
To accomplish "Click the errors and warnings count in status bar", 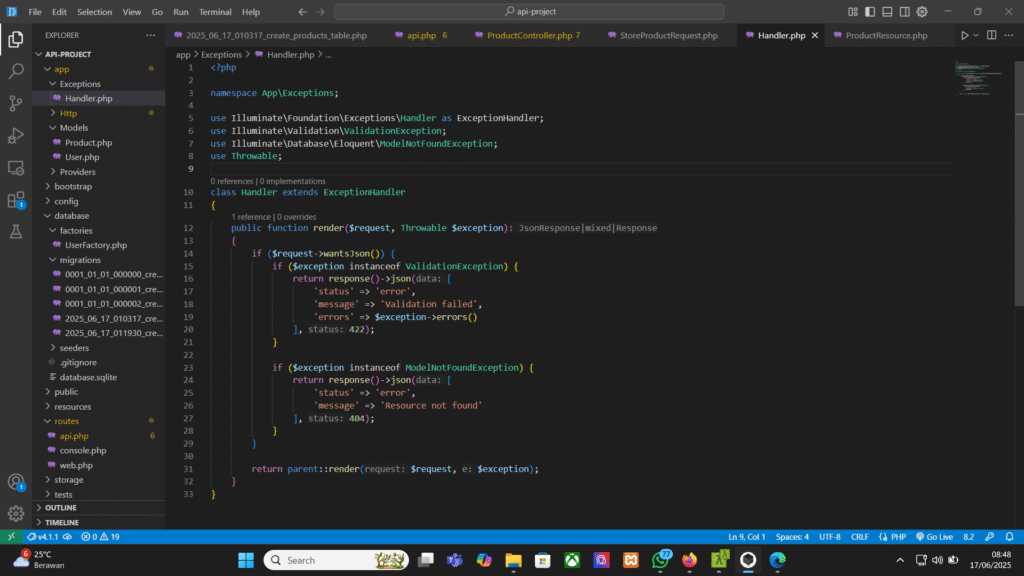I will [x=100, y=537].
